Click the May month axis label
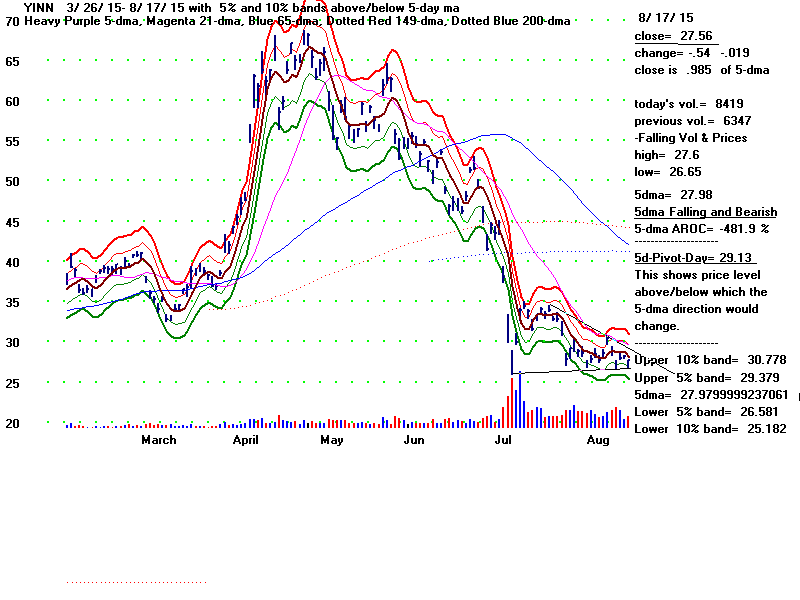 pos(331,440)
